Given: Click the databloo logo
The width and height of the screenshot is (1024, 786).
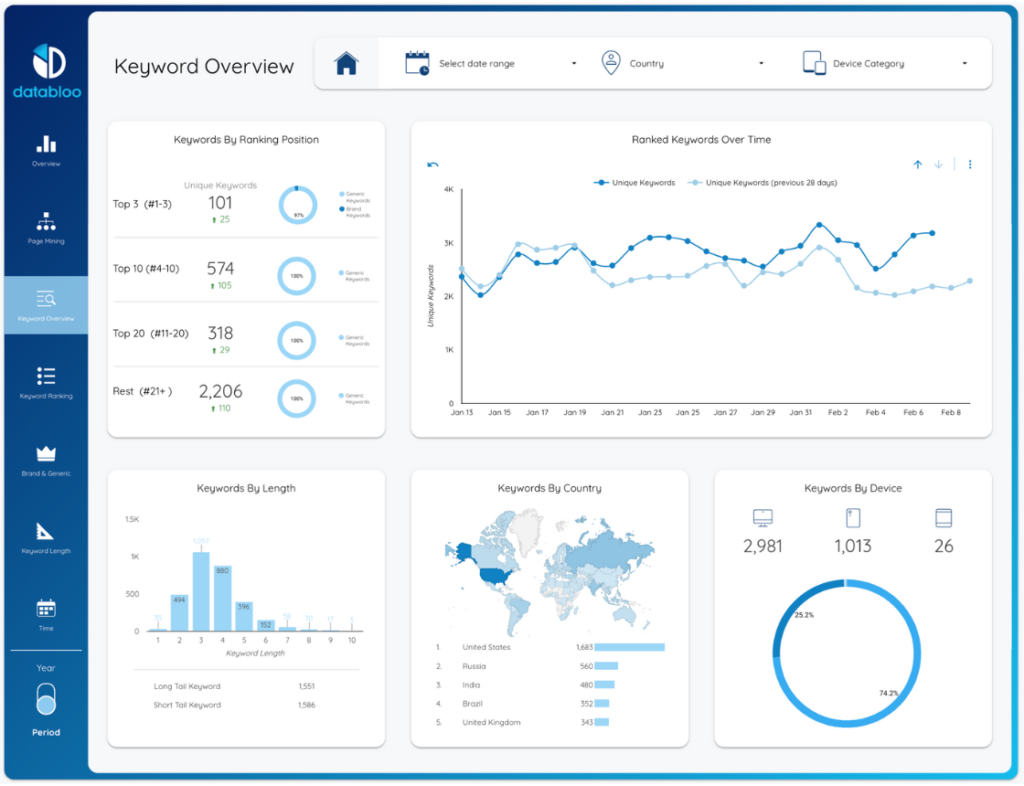Looking at the screenshot, I should [x=45, y=60].
